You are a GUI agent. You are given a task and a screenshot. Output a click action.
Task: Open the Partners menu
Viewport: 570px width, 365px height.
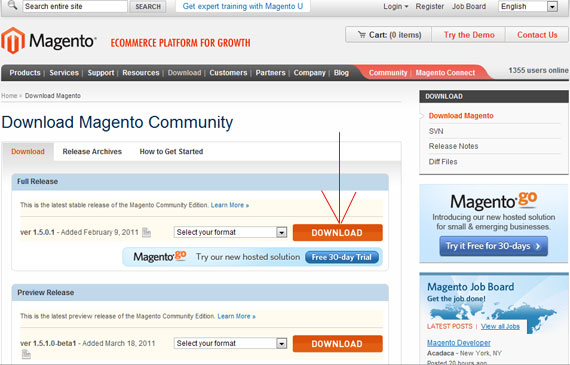(270, 73)
